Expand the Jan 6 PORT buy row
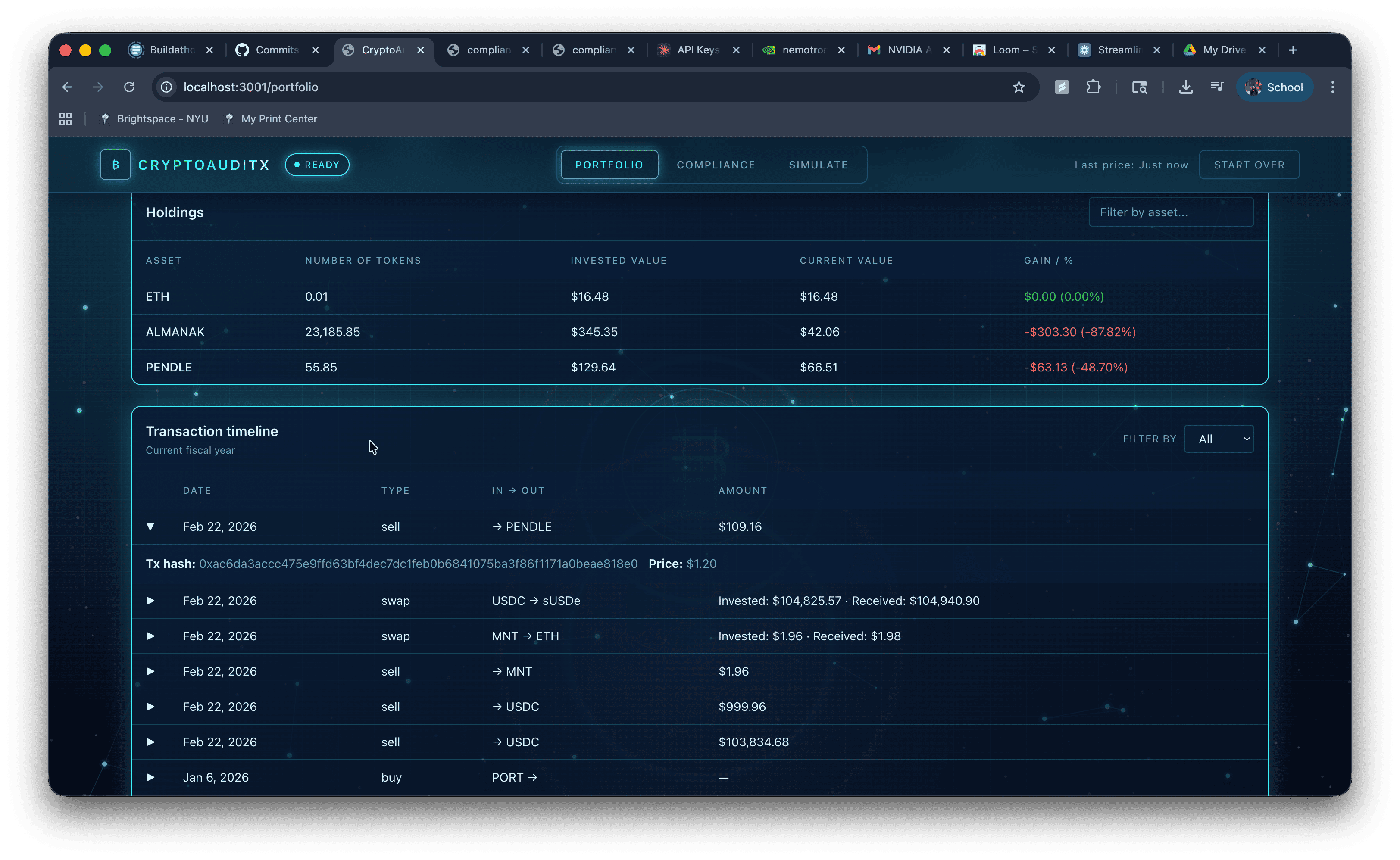This screenshot has height=860, width=1400. [150, 777]
